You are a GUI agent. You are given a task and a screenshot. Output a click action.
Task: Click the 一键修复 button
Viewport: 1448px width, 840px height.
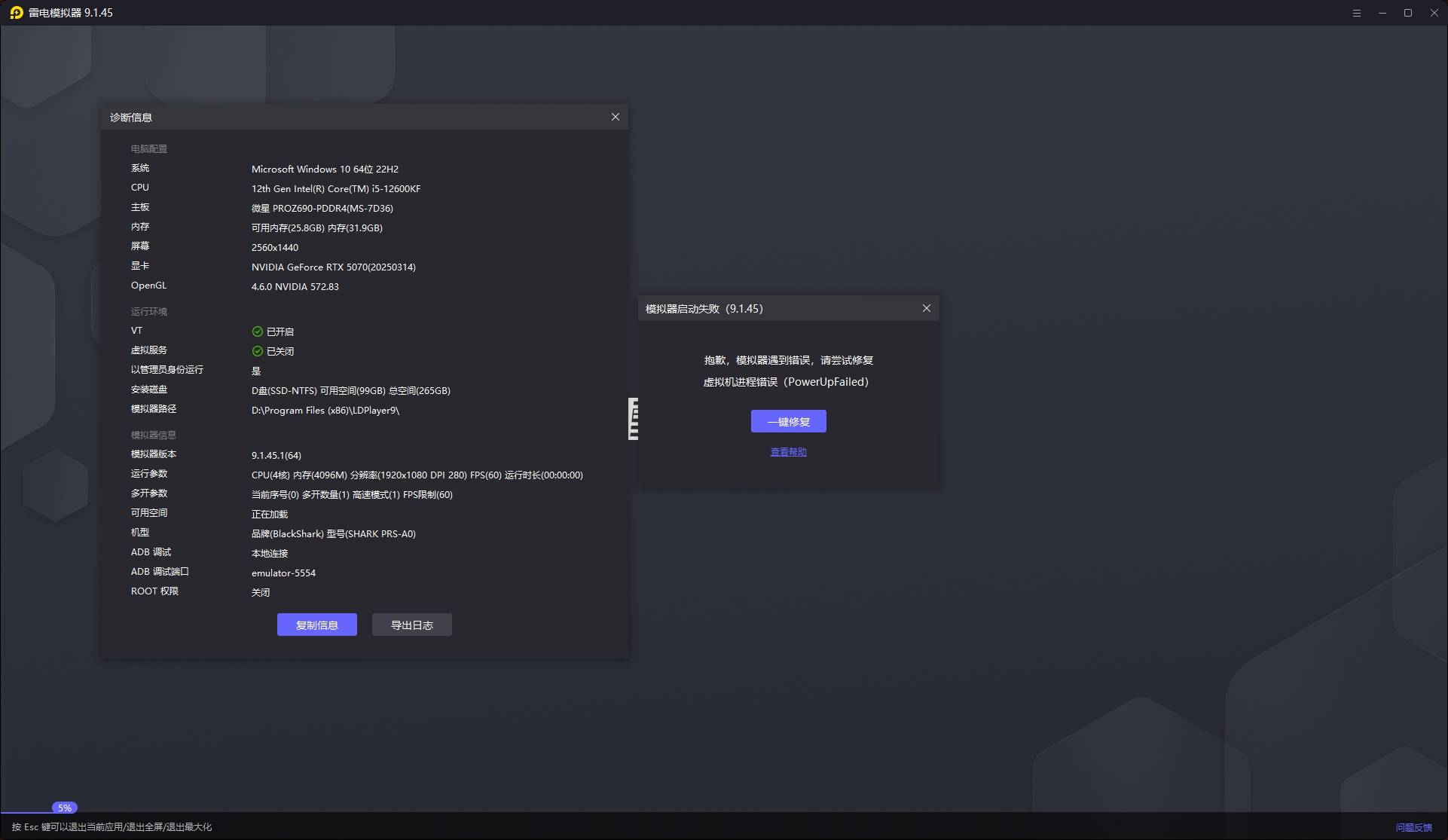(x=788, y=421)
